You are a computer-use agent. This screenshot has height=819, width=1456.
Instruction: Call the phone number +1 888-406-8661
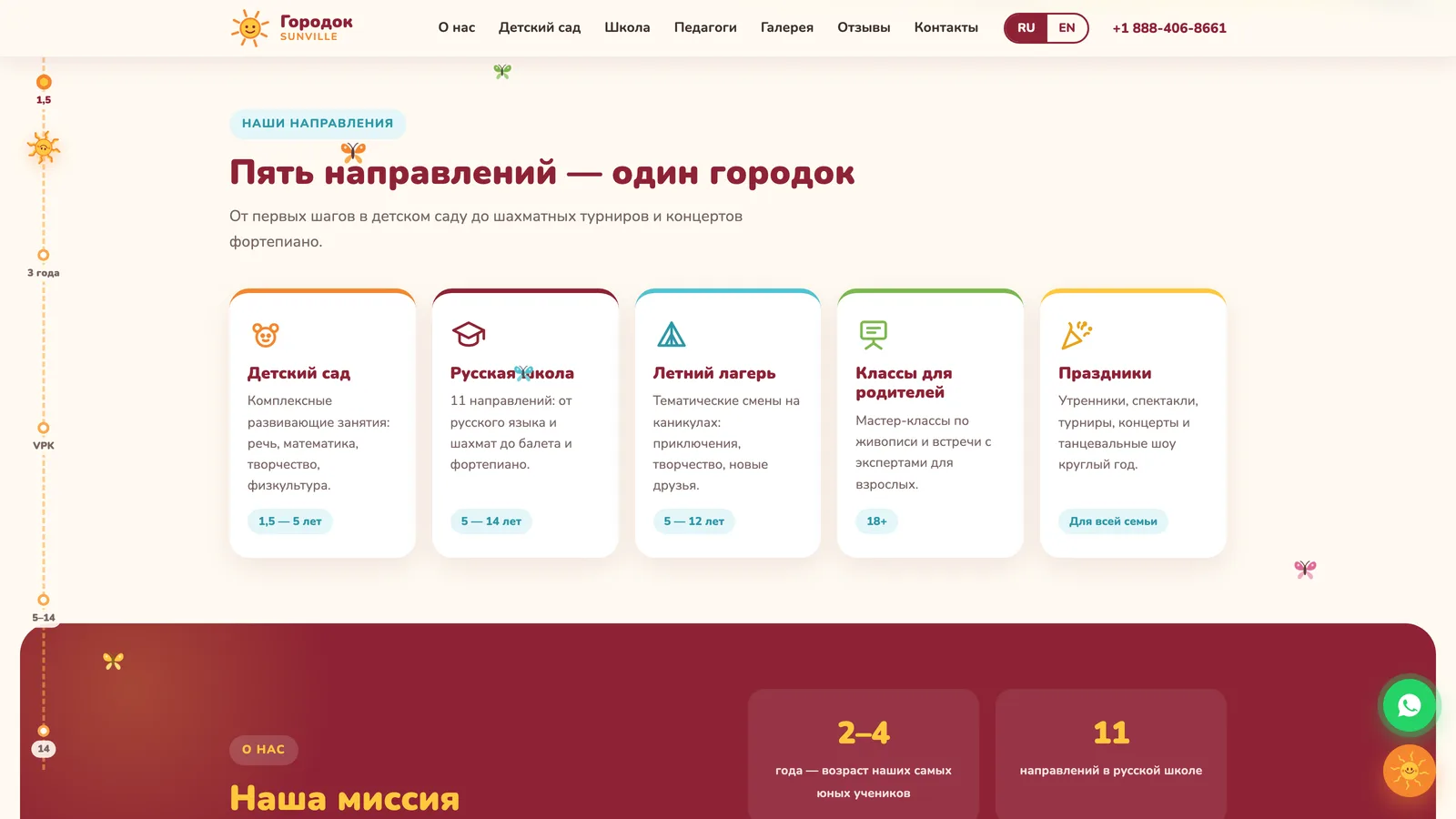1169,28
